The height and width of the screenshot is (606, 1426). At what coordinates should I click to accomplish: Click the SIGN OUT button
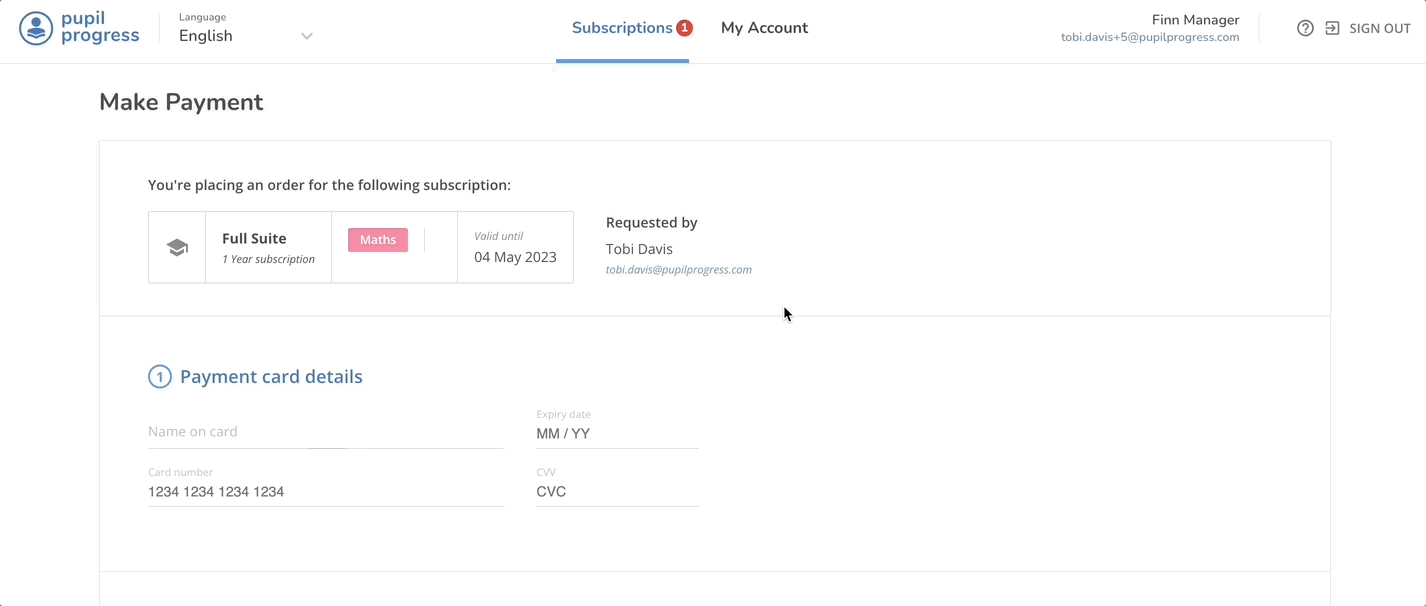pyautogui.click(x=1379, y=28)
